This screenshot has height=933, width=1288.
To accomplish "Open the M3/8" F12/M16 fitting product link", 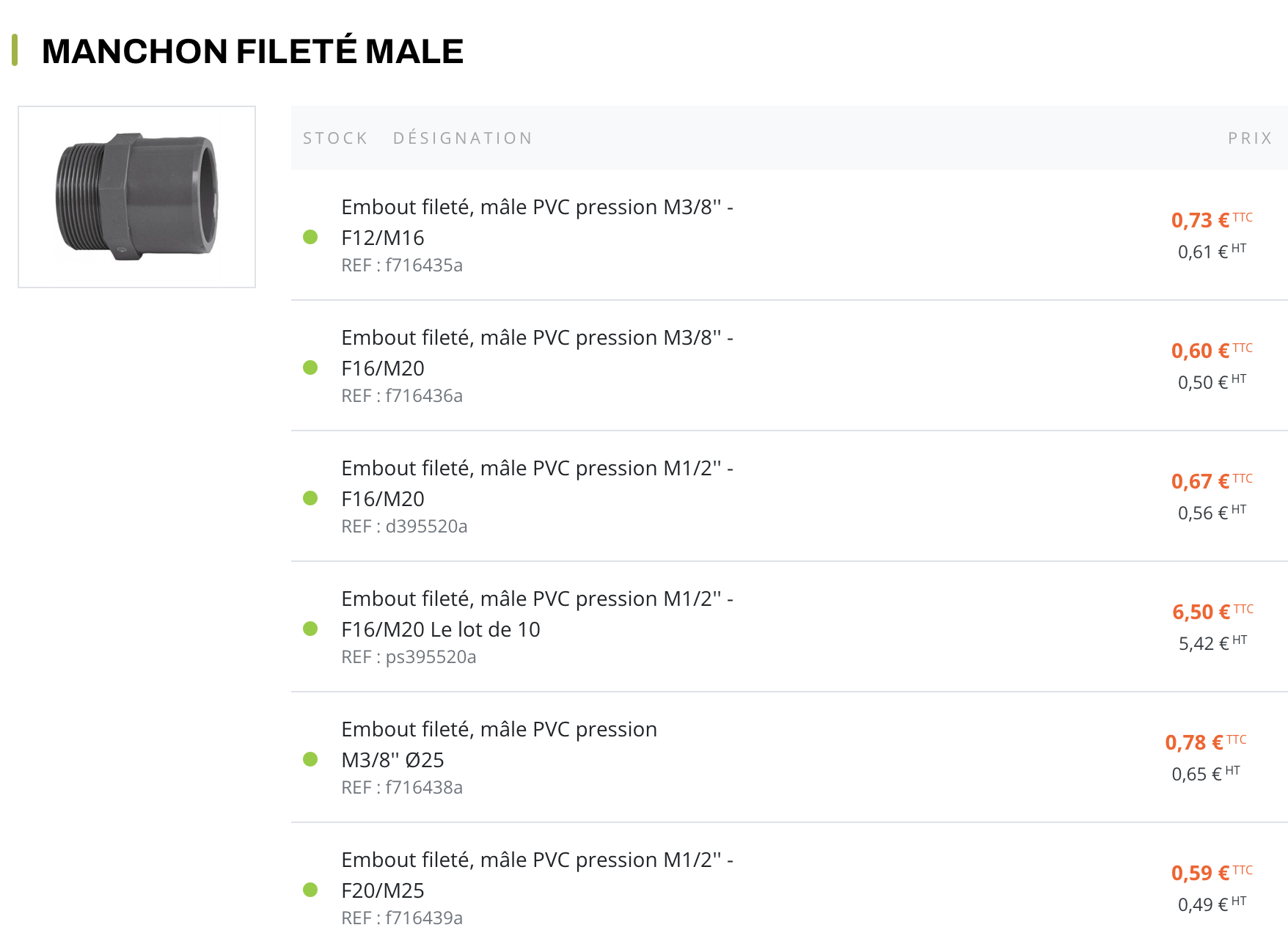I will coord(537,222).
